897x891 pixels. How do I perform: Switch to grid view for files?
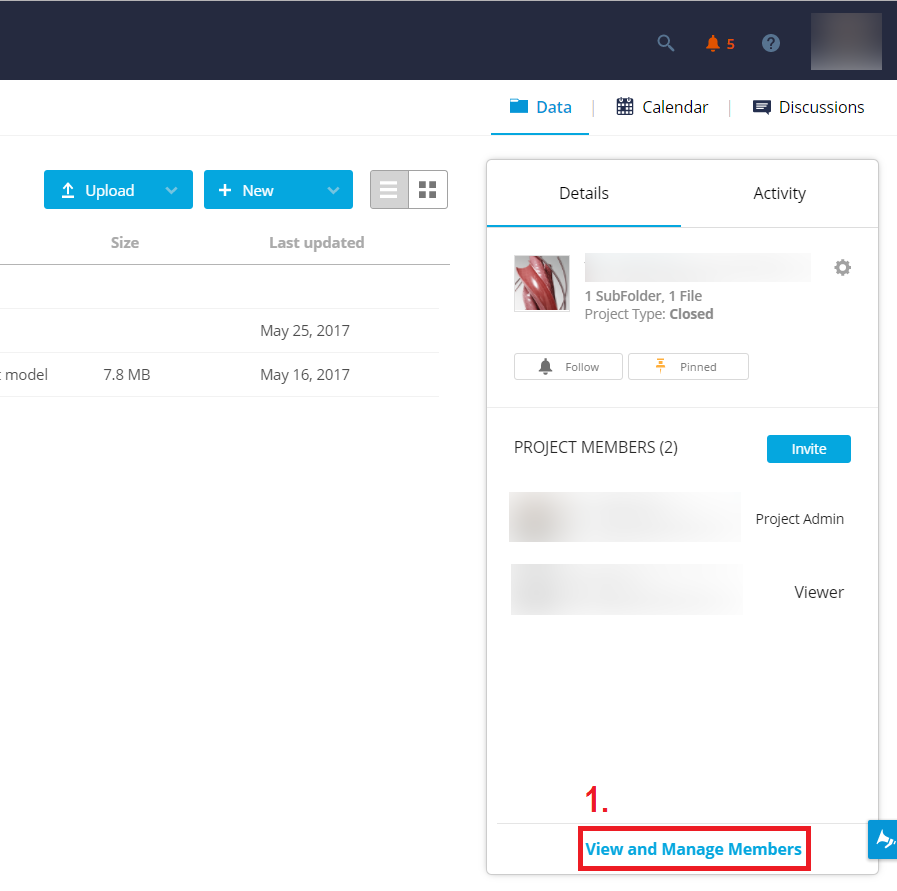pyautogui.click(x=428, y=189)
